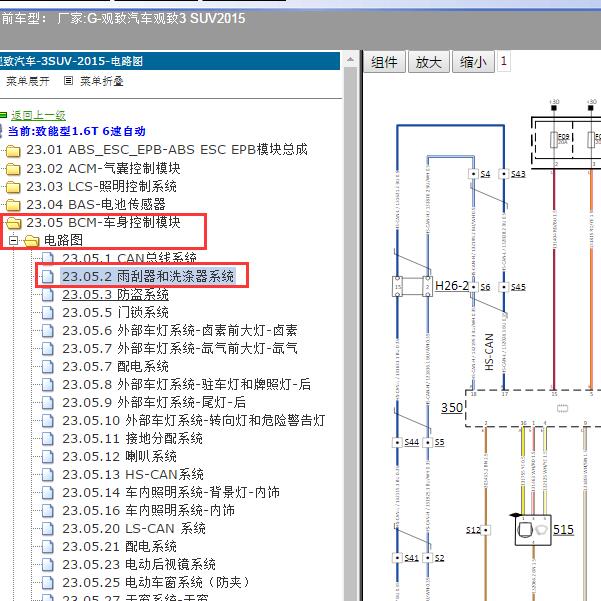
Task: Click component label 515 in diagram
Action: [x=563, y=530]
